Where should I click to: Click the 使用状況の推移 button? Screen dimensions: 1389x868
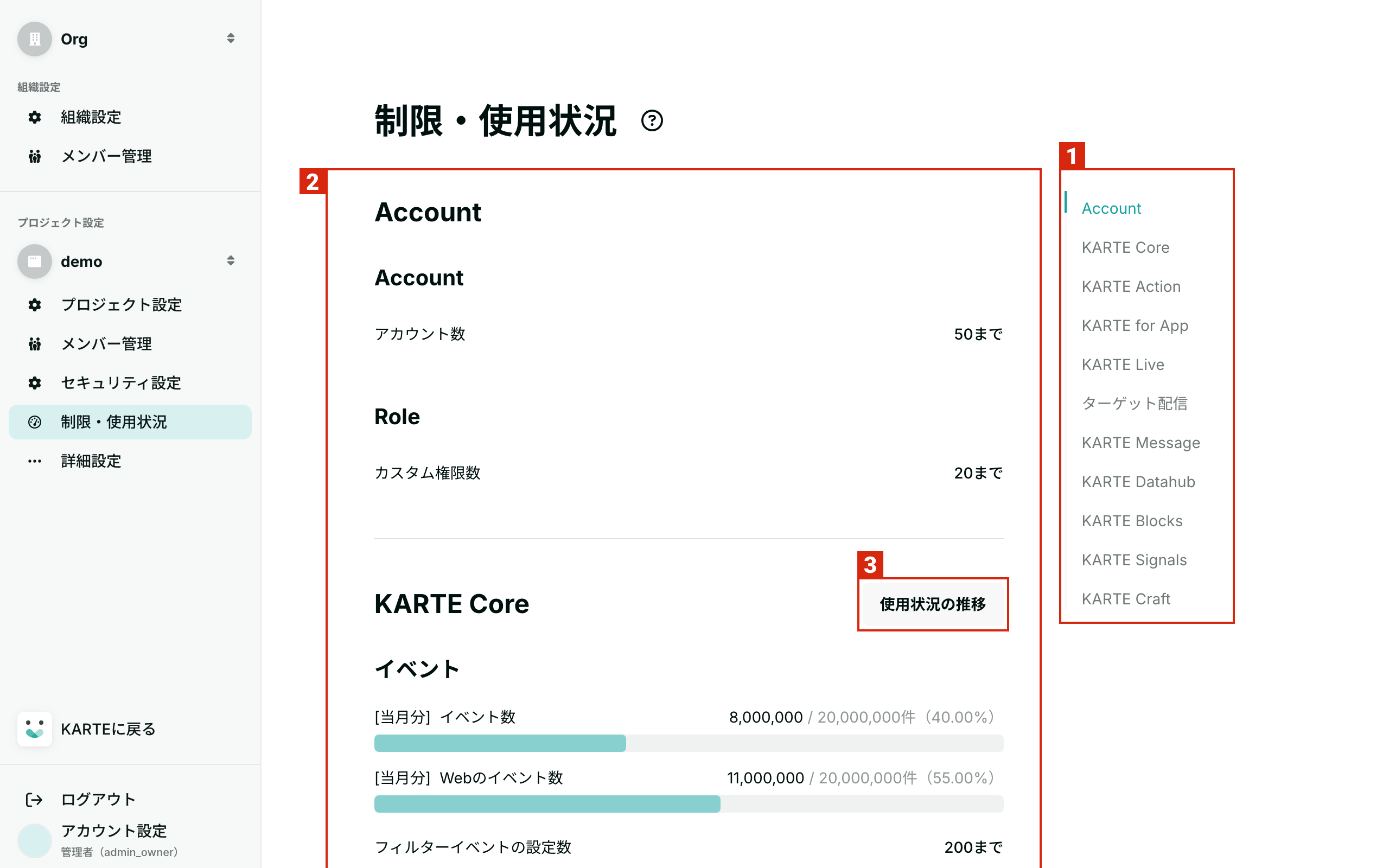pyautogui.click(x=933, y=604)
